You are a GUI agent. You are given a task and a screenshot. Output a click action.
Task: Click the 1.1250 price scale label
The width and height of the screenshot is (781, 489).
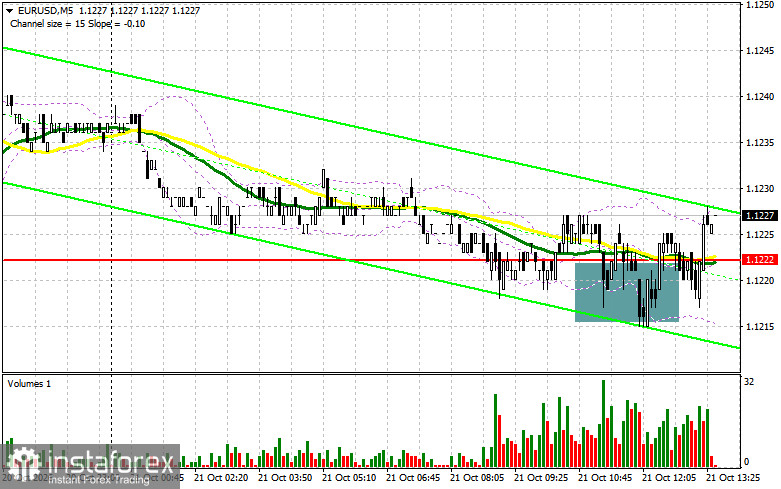760,4
